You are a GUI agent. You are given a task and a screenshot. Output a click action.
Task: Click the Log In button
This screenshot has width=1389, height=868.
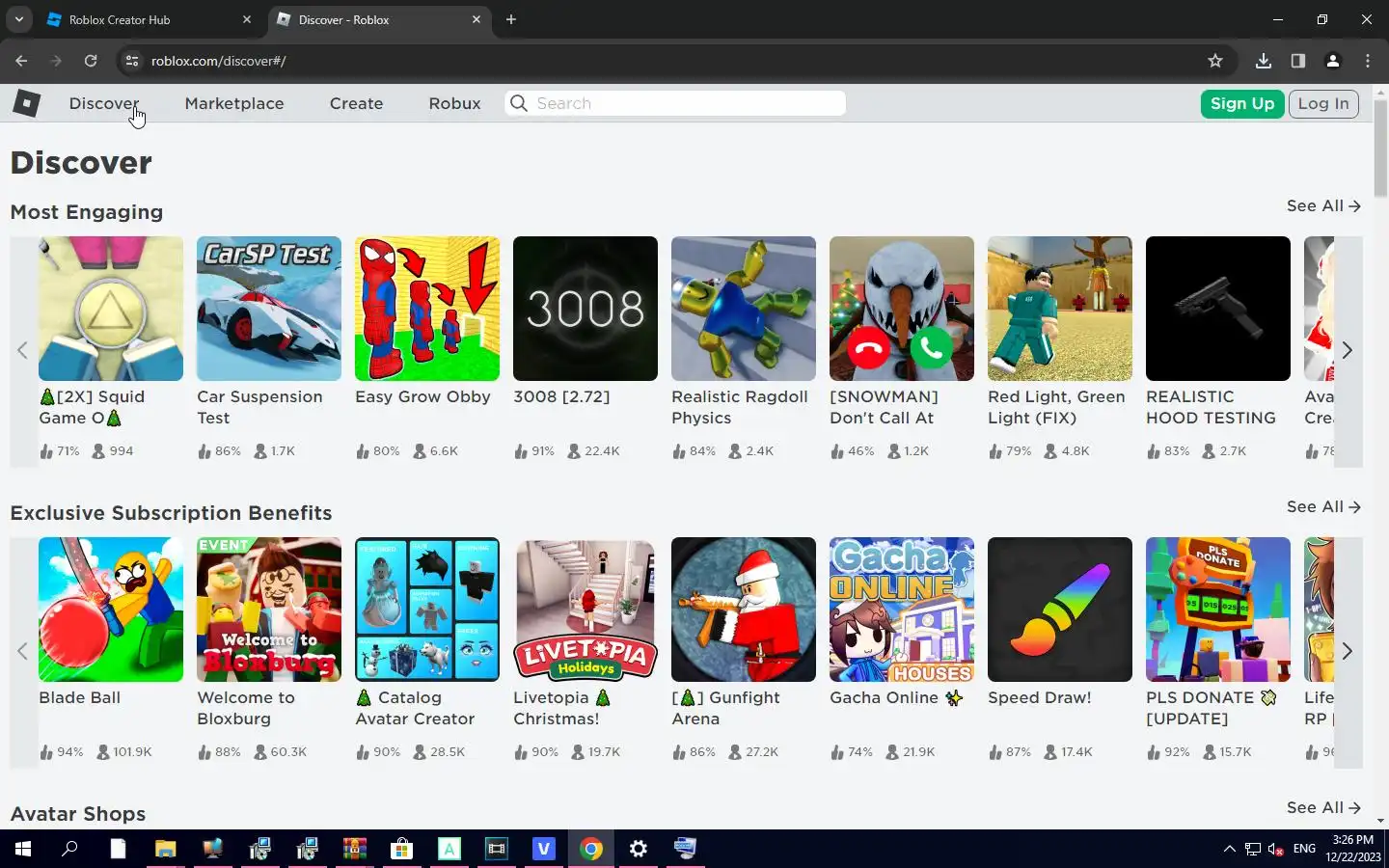pos(1323,103)
